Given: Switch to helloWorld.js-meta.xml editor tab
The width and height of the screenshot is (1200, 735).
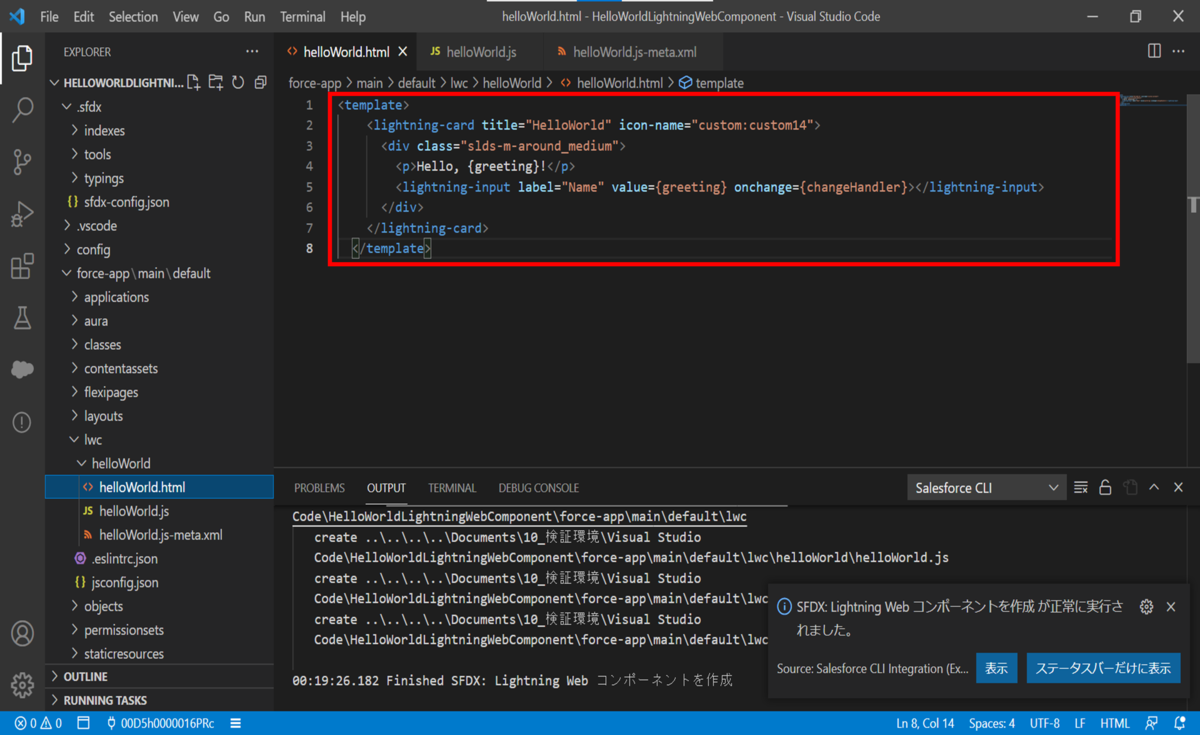Looking at the screenshot, I should coord(634,52).
